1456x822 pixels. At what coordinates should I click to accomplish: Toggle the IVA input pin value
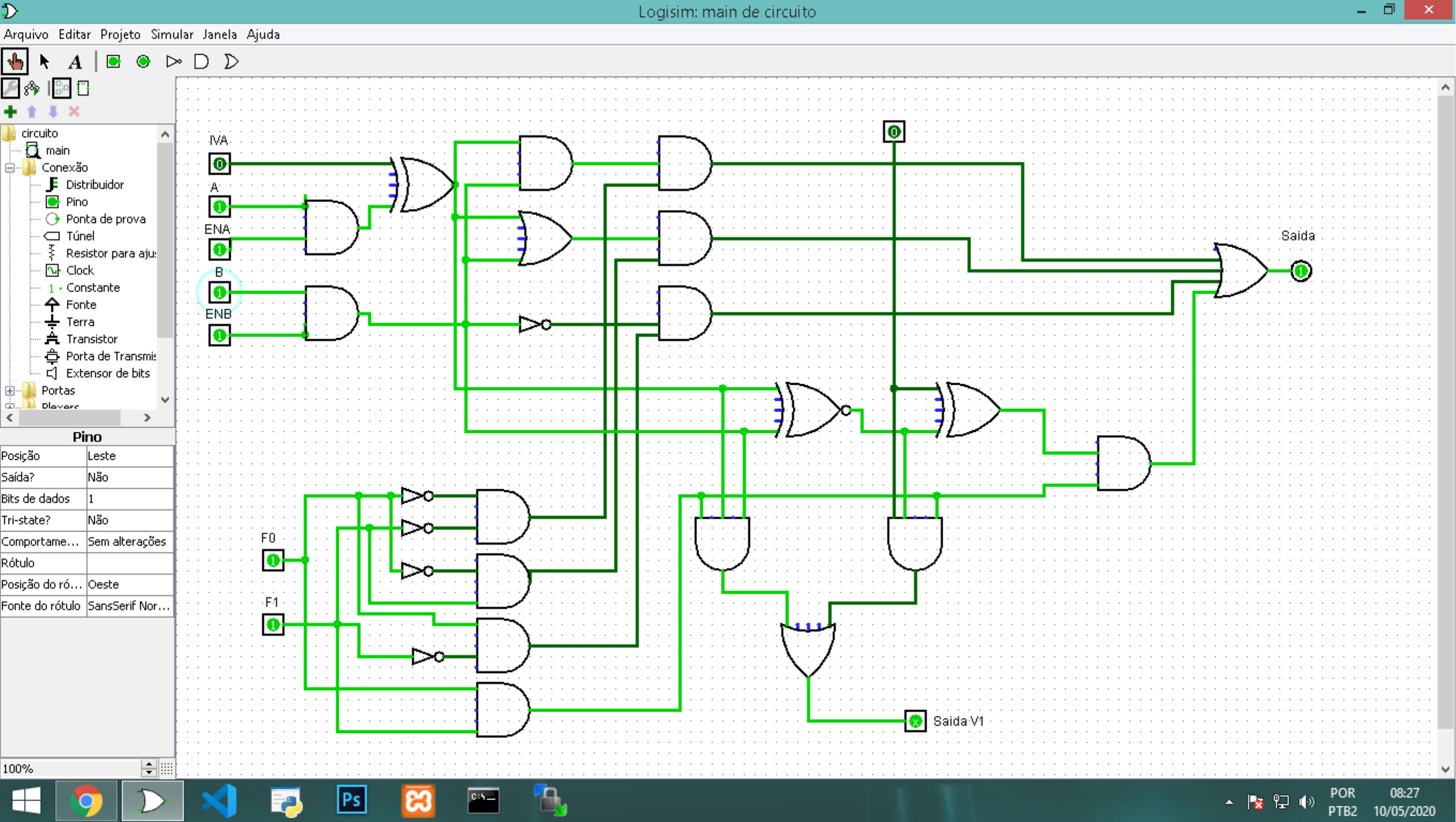[x=219, y=164]
